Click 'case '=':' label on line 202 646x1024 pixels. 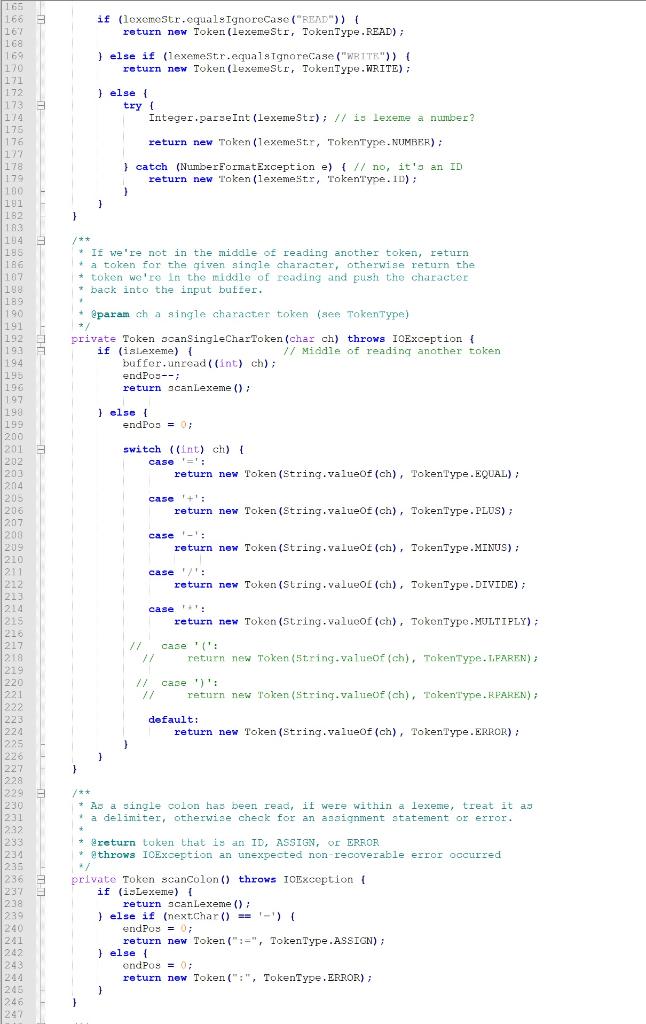click(176, 462)
